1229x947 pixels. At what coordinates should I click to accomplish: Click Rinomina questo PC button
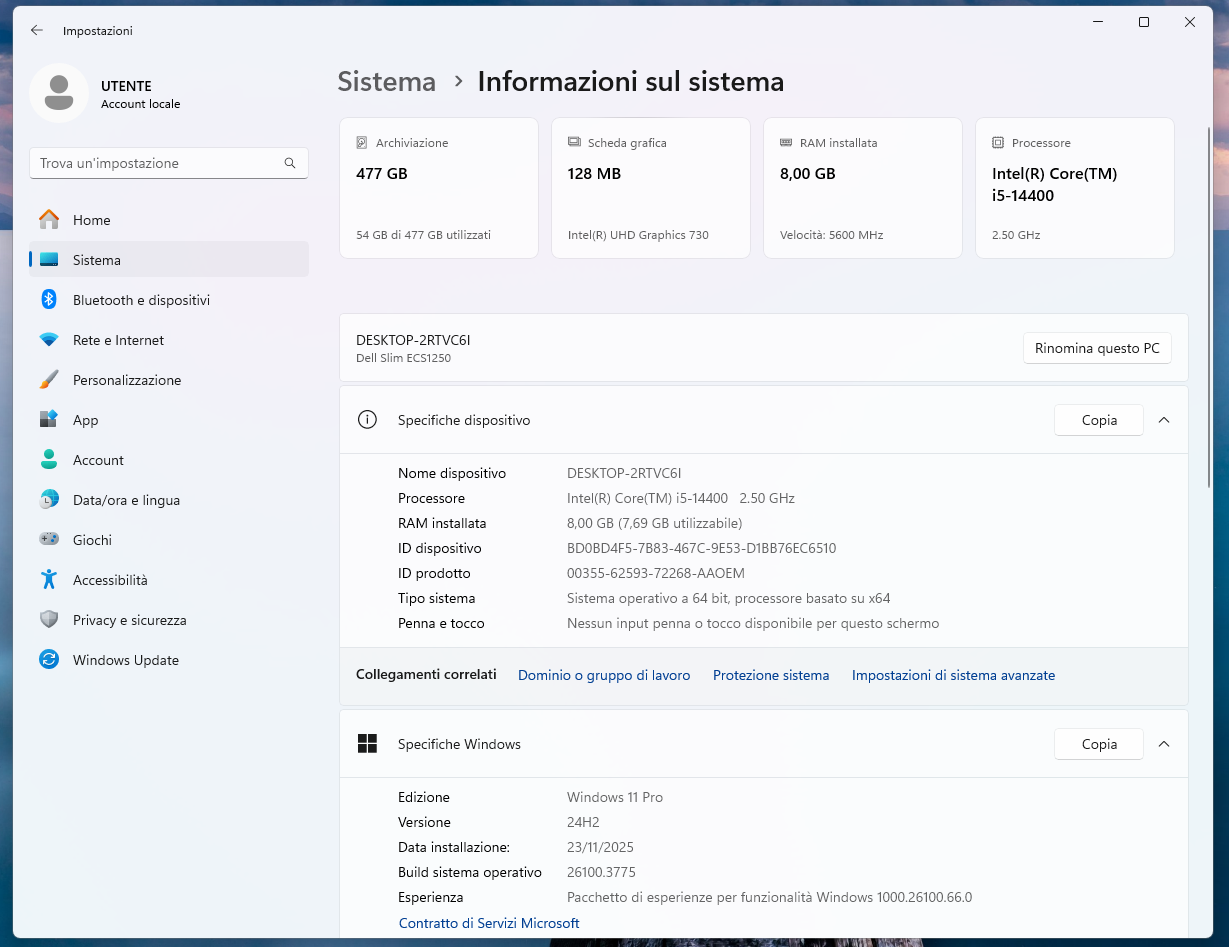click(x=1097, y=348)
